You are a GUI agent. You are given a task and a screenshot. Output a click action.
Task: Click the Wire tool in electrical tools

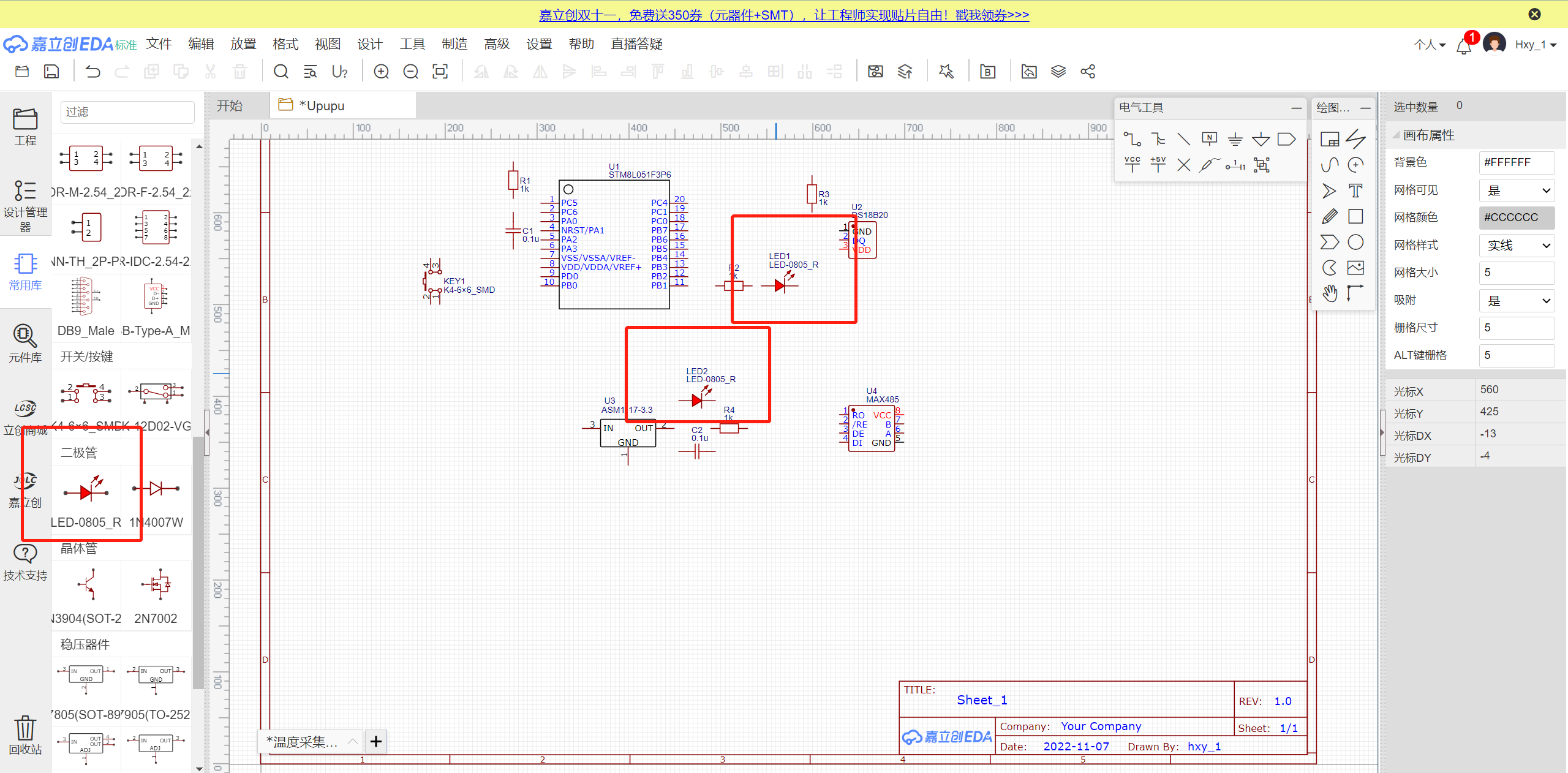[1132, 139]
